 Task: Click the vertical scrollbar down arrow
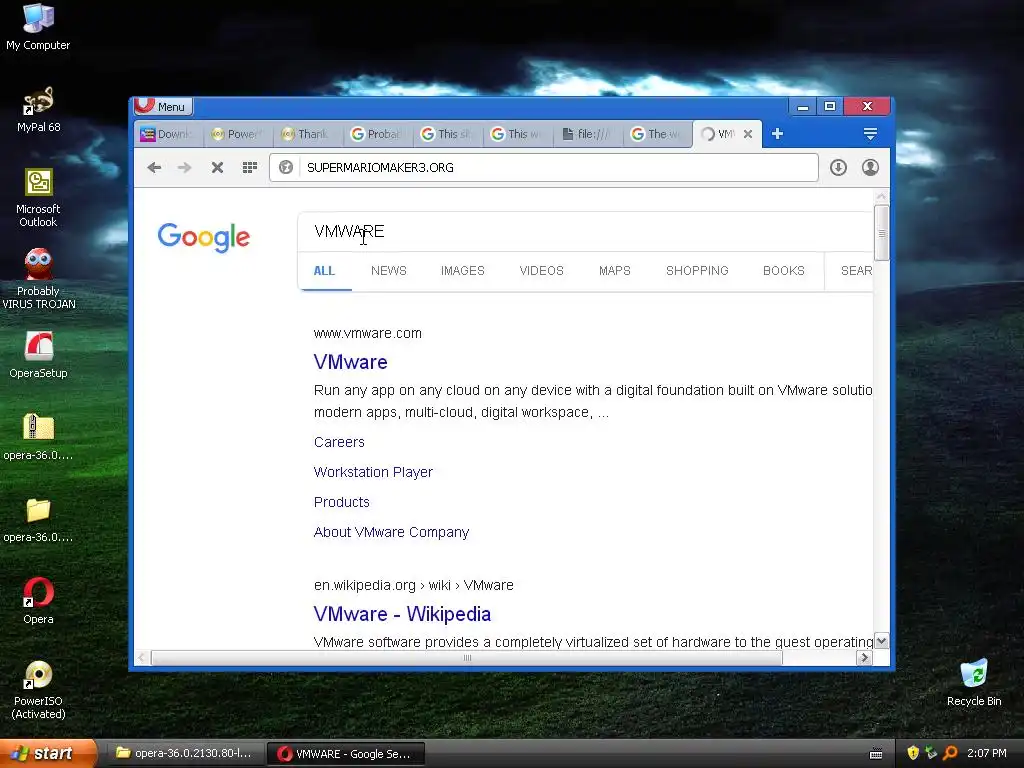pos(881,641)
